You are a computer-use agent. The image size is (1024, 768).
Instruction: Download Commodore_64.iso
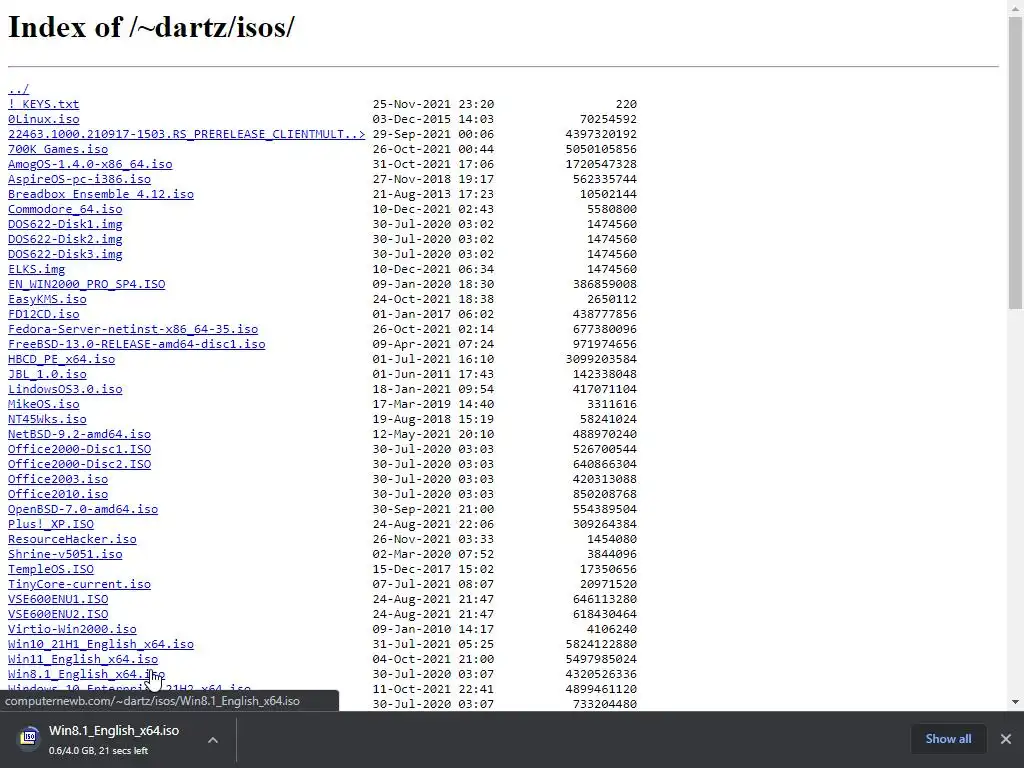click(x=65, y=209)
